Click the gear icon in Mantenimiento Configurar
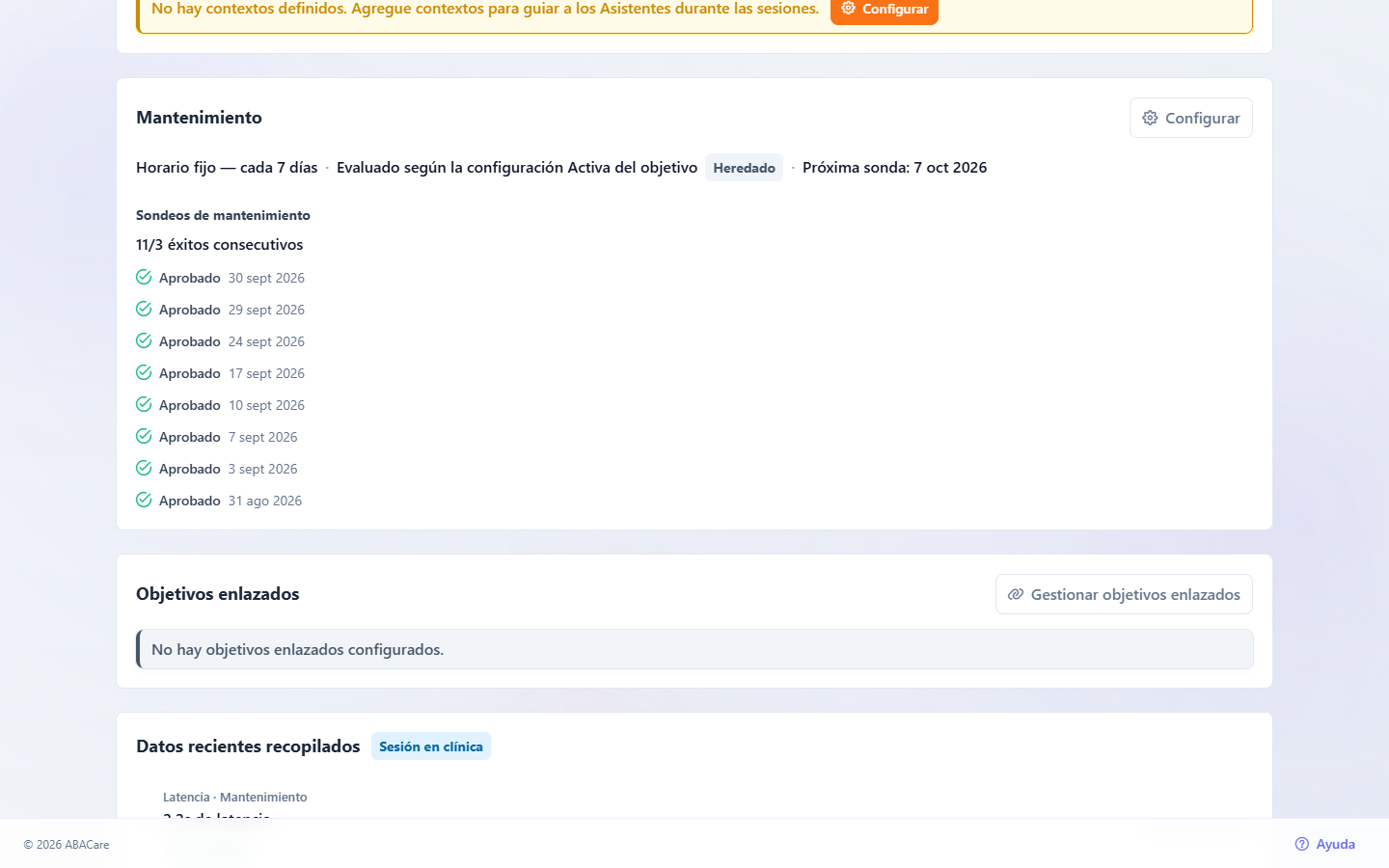Screen dimensions: 1389x868 click(1150, 118)
